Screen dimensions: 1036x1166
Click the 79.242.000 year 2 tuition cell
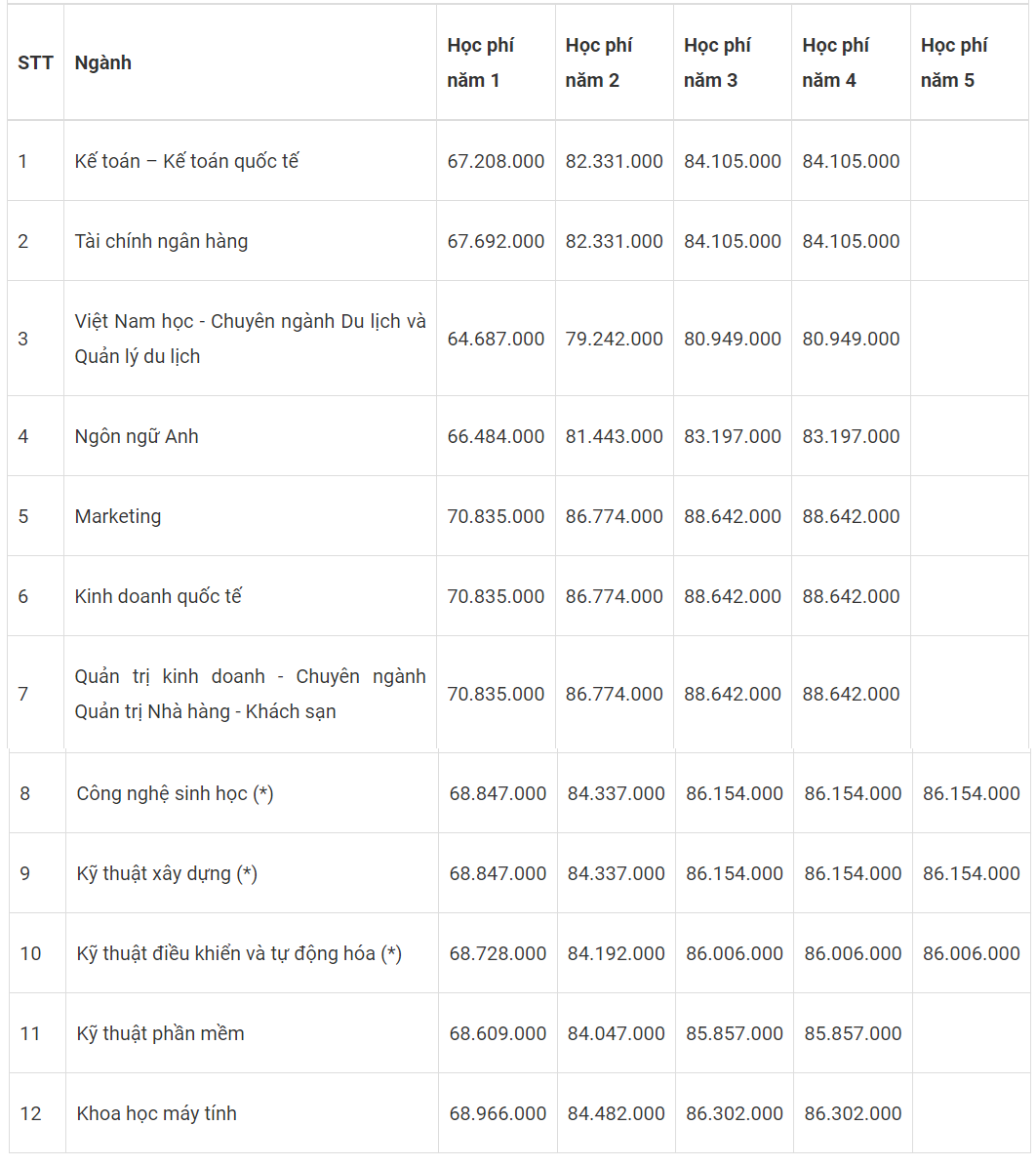[x=614, y=339]
